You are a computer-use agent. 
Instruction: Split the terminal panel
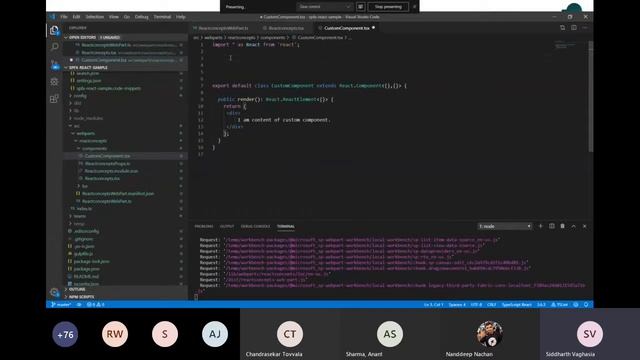[551, 226]
